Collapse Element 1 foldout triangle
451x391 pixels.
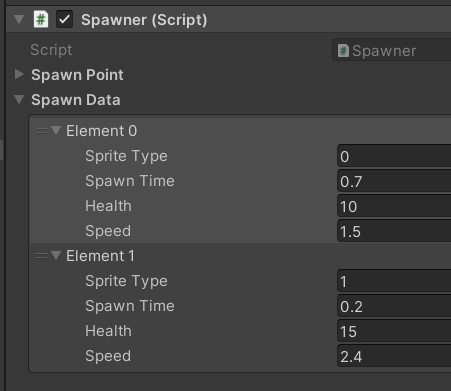(56, 255)
